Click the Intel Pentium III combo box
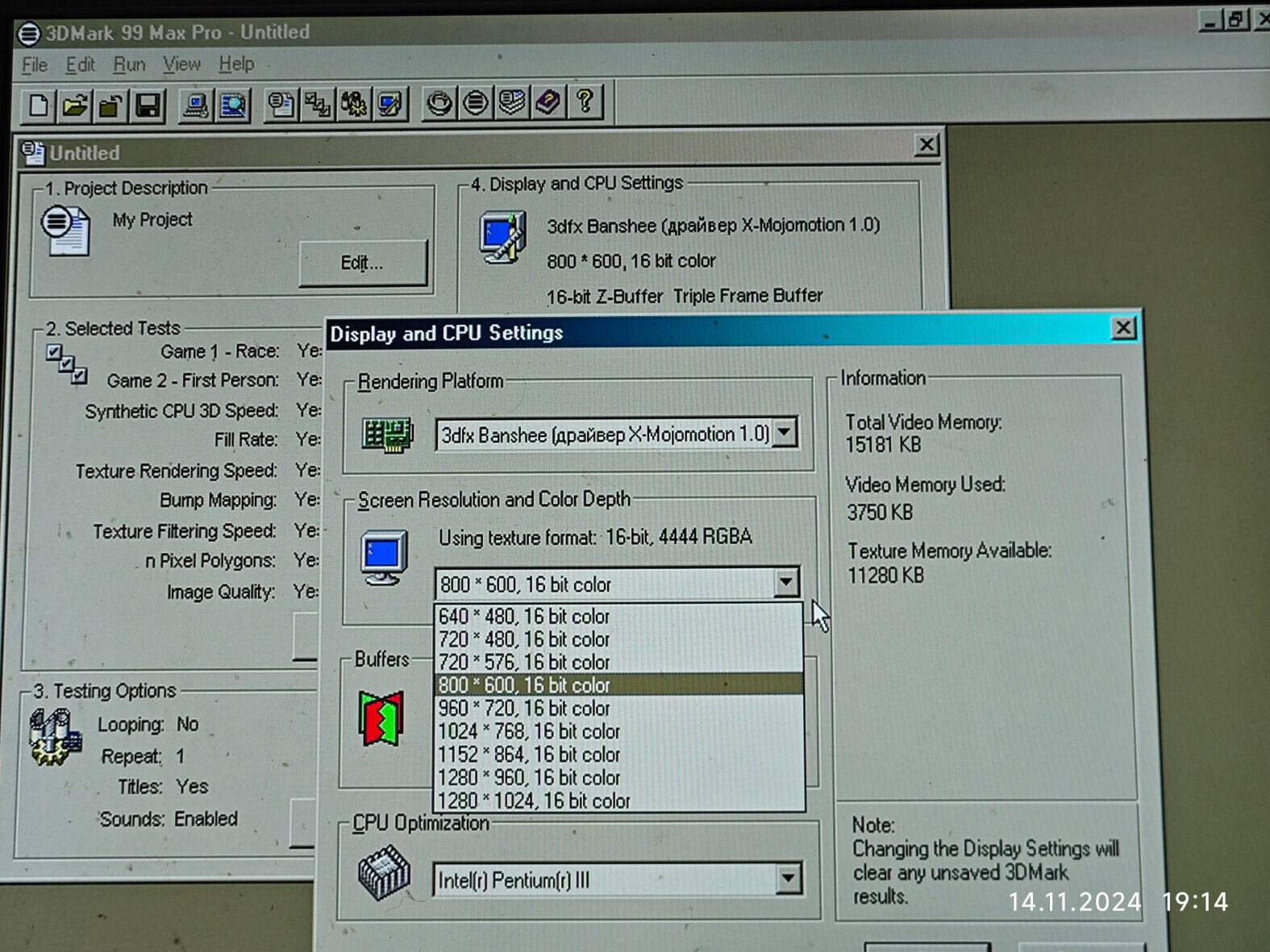Image resolution: width=1270 pixels, height=952 pixels. [x=618, y=879]
